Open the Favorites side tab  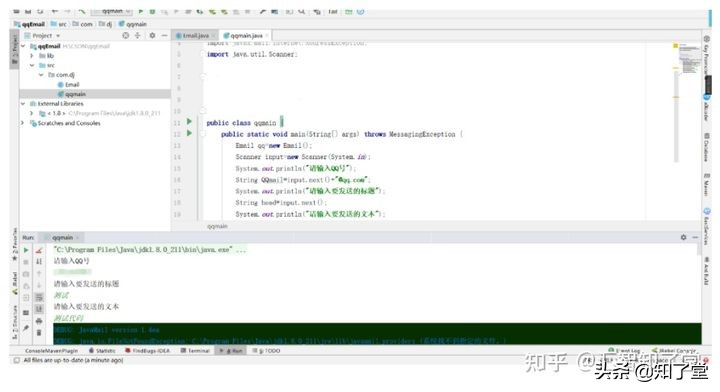14,245
